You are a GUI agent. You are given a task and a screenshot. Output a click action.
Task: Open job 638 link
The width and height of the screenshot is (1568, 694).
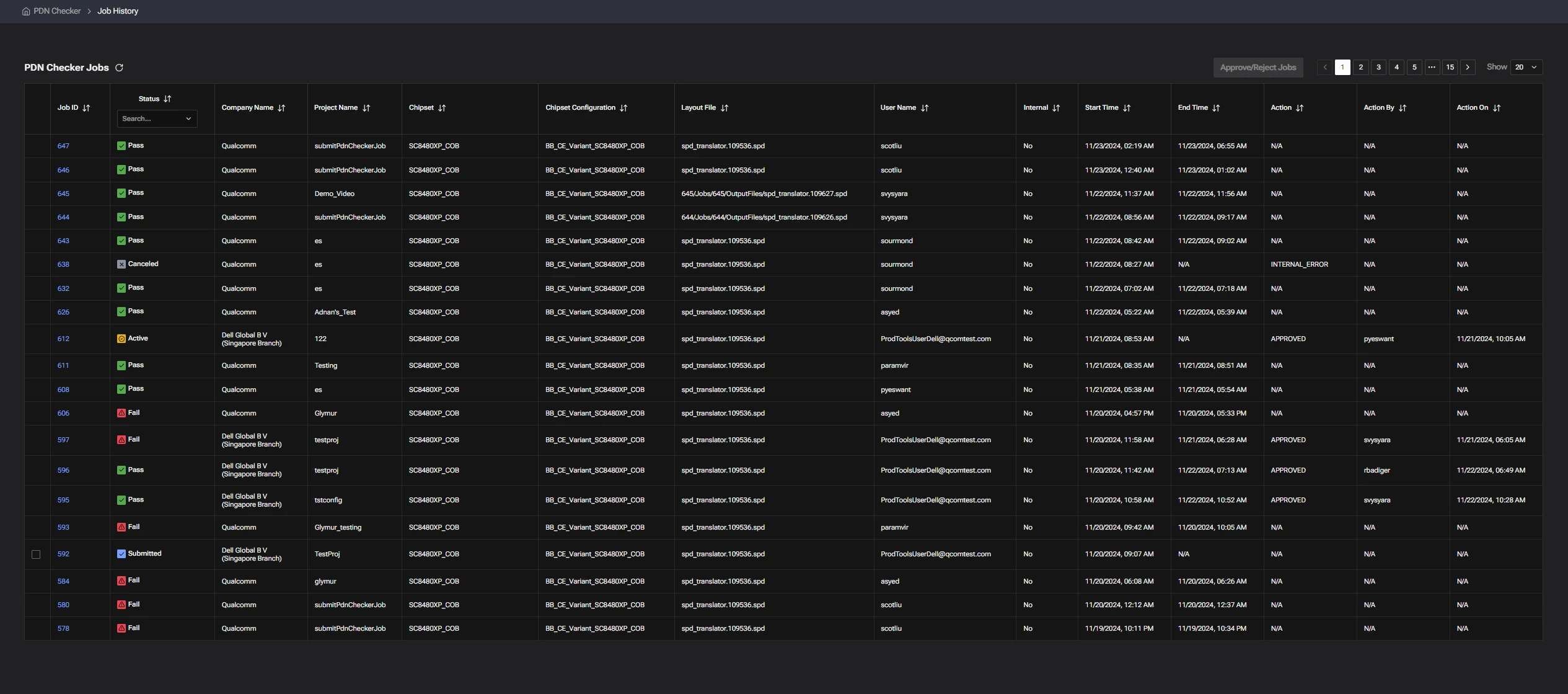[x=63, y=265]
